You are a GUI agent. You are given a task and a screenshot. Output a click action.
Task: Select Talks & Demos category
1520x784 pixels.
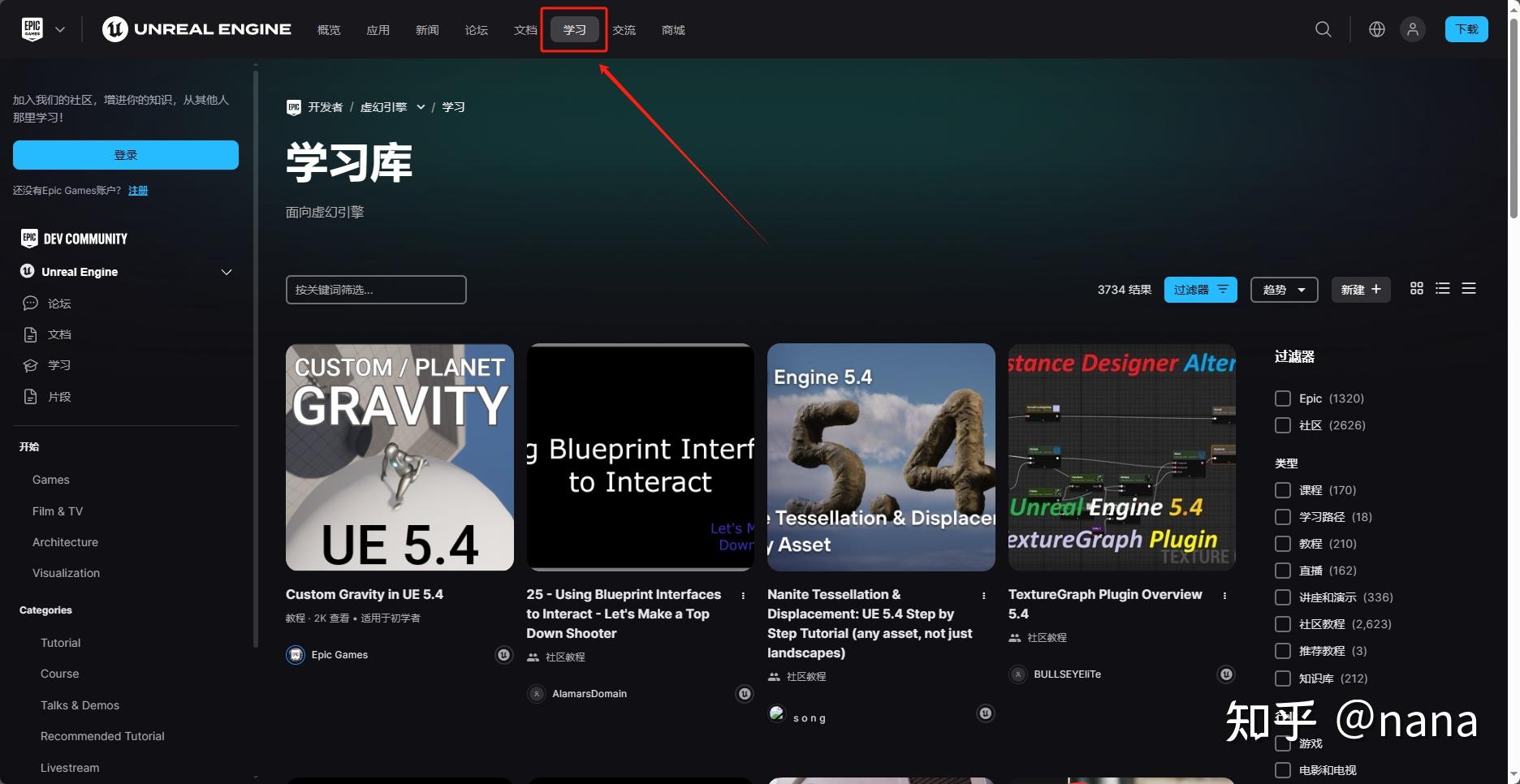80,705
